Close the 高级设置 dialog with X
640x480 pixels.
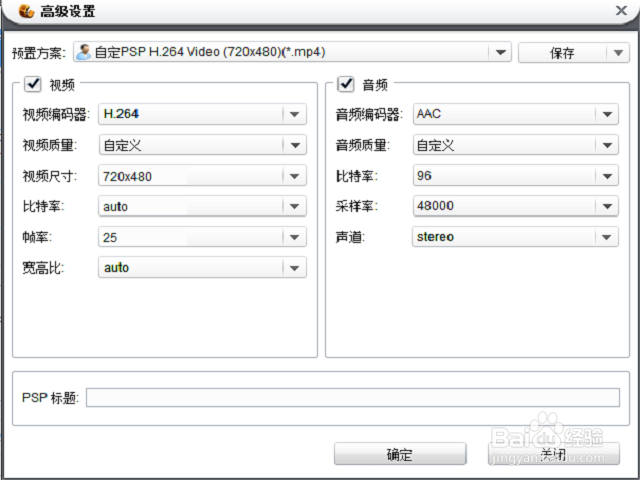621,10
